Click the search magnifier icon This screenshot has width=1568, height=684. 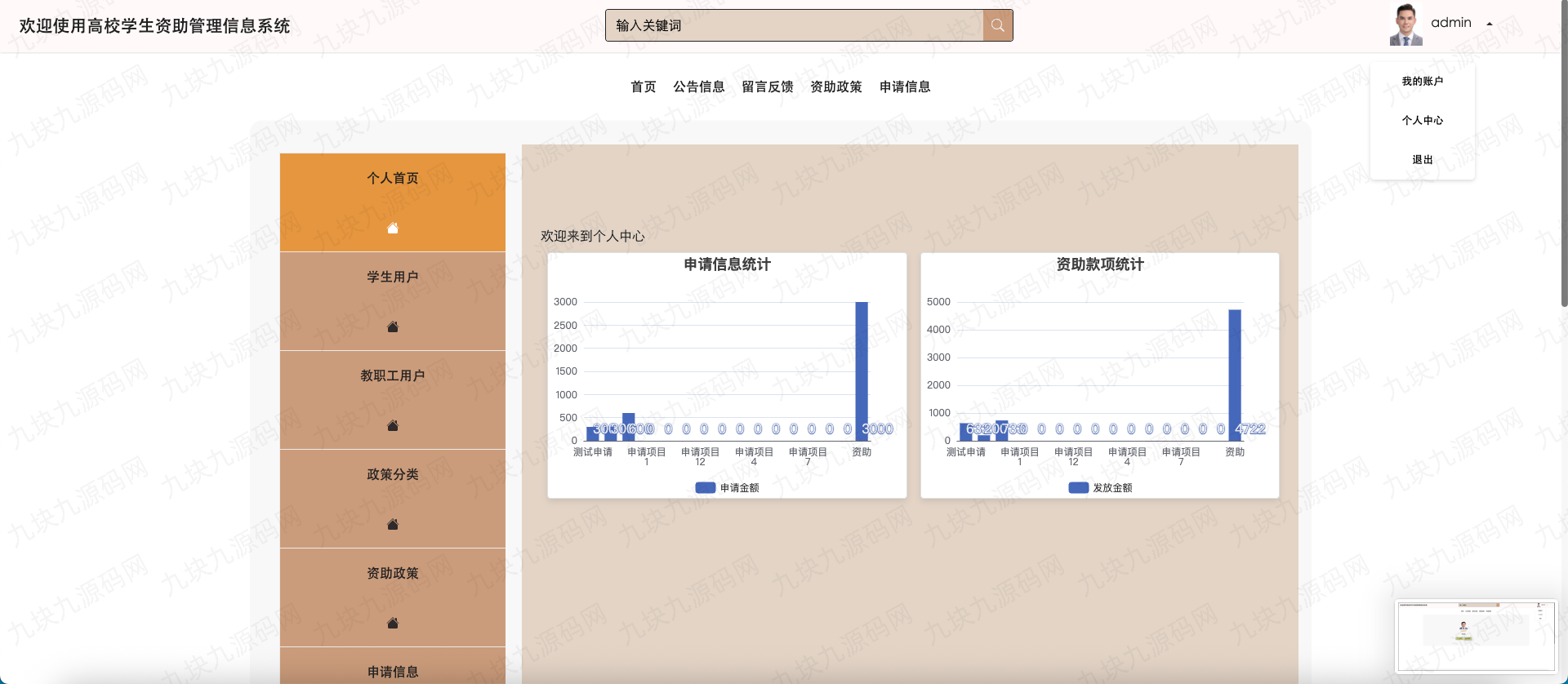tap(997, 25)
